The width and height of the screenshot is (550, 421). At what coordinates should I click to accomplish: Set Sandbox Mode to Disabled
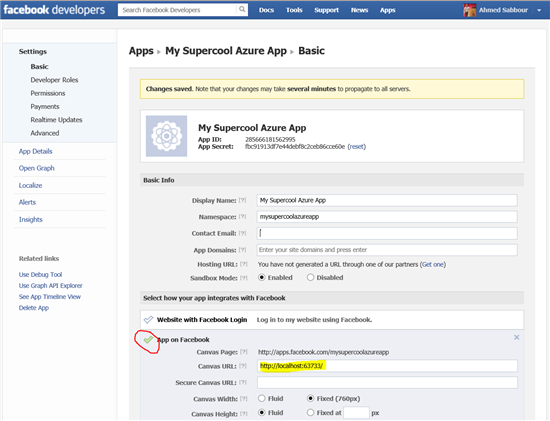coord(310,278)
